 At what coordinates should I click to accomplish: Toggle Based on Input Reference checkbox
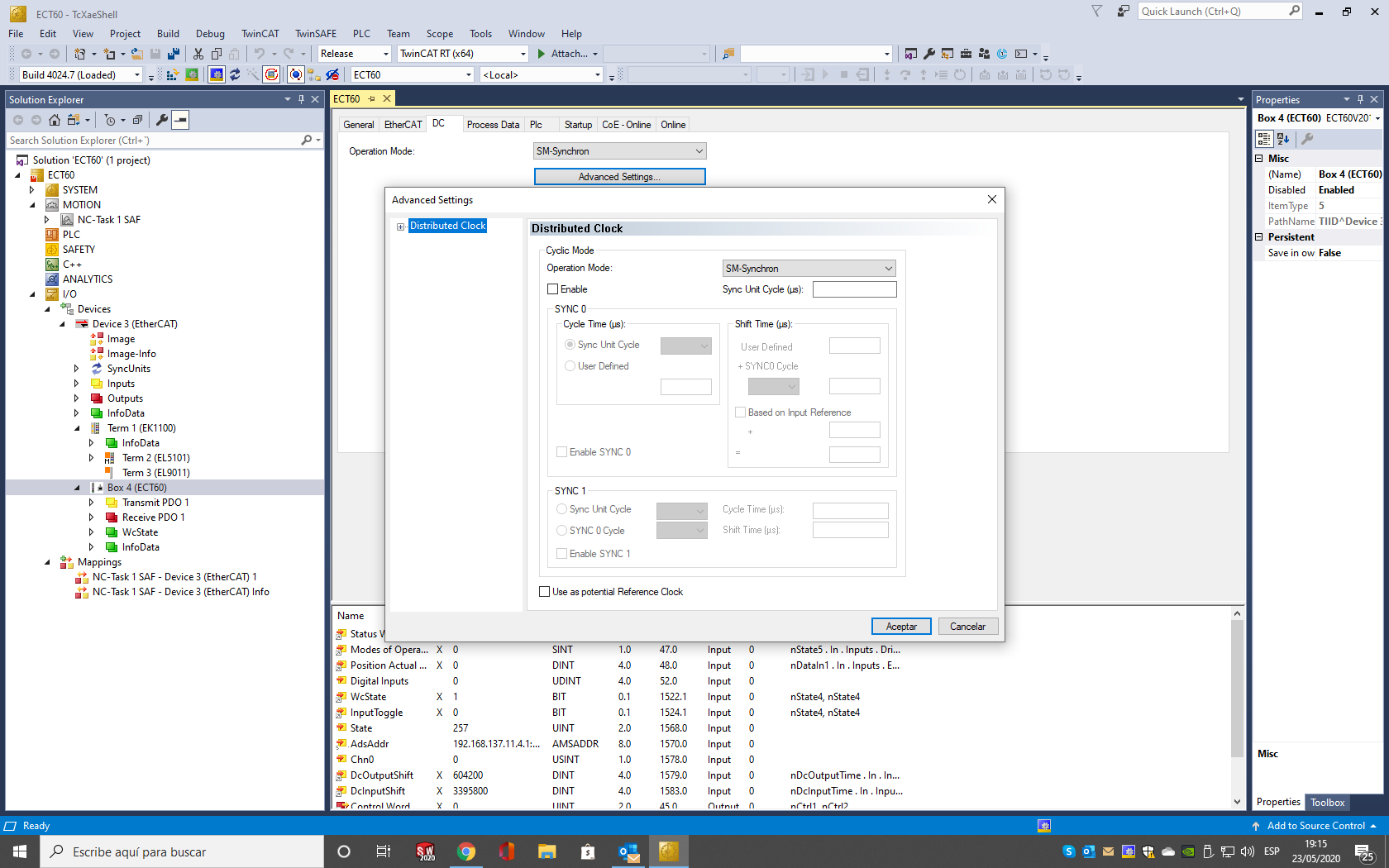click(x=740, y=413)
